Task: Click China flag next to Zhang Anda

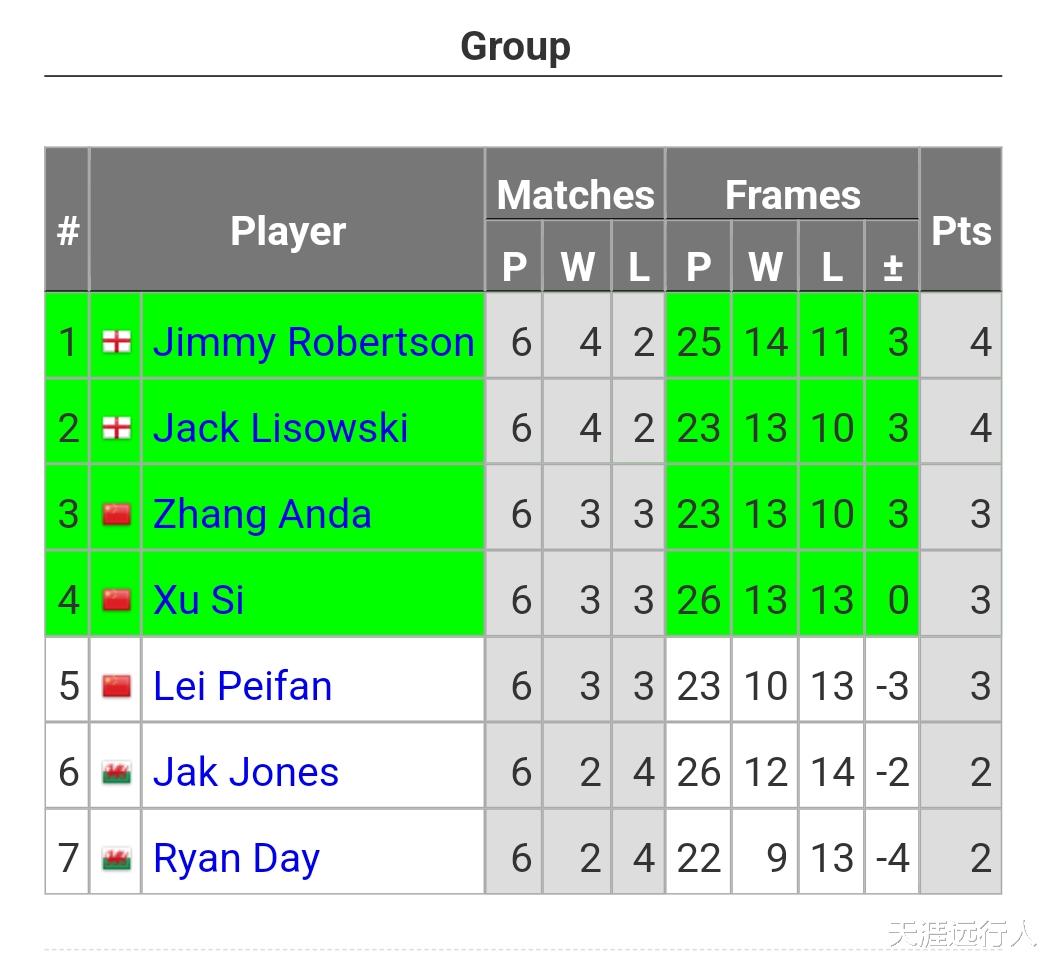Action: coord(116,514)
